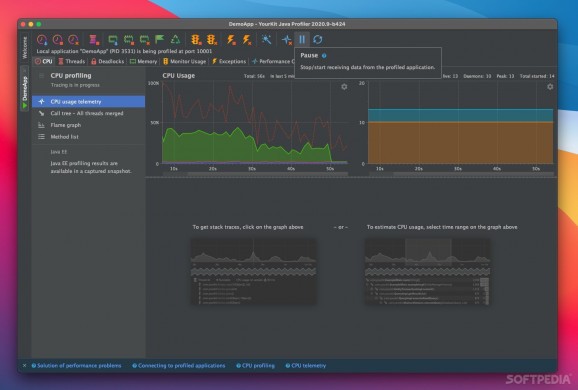
Task: Click the Java EE section label
Action: [59, 152]
